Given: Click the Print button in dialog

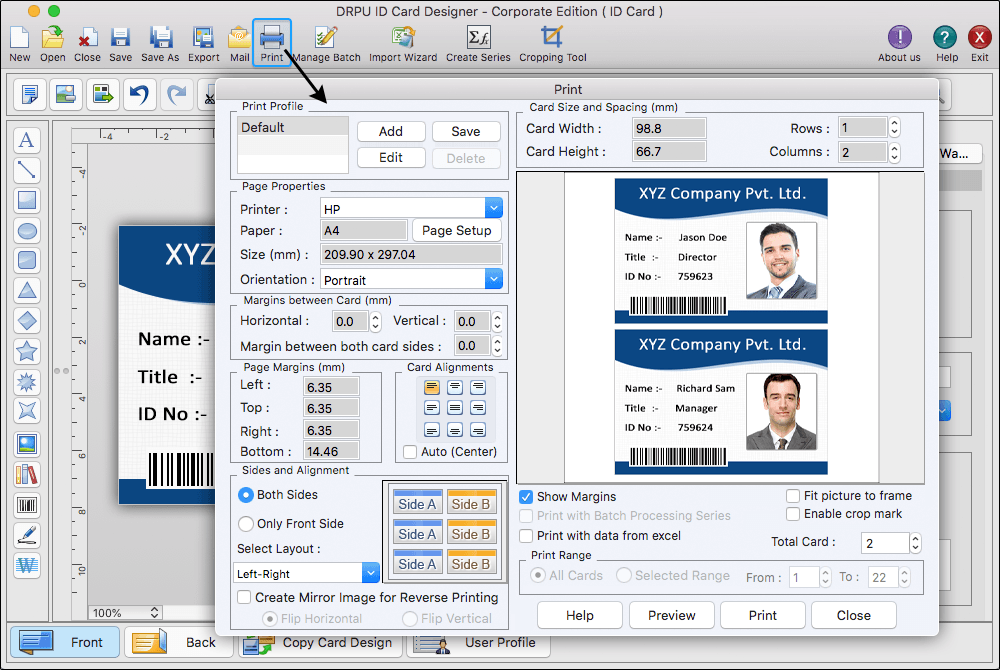Looking at the screenshot, I should [x=763, y=615].
